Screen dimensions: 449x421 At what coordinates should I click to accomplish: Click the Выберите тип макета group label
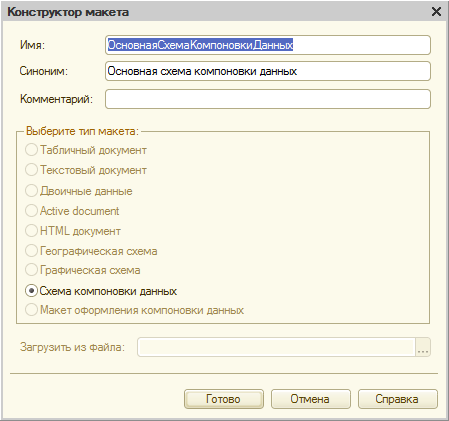[82, 131]
